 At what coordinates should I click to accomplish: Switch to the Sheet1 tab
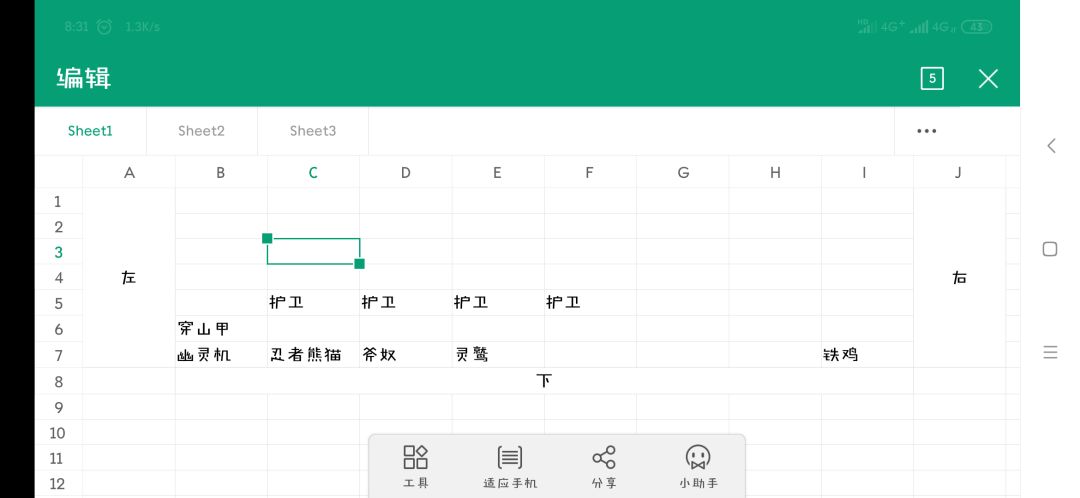click(x=90, y=131)
